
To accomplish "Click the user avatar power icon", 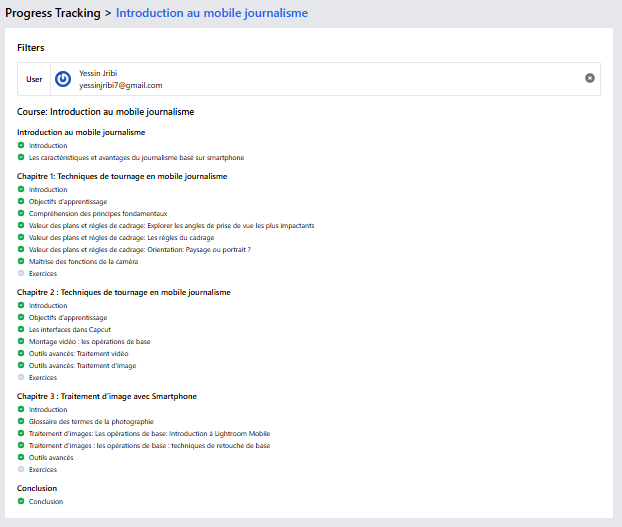I will [x=63, y=79].
